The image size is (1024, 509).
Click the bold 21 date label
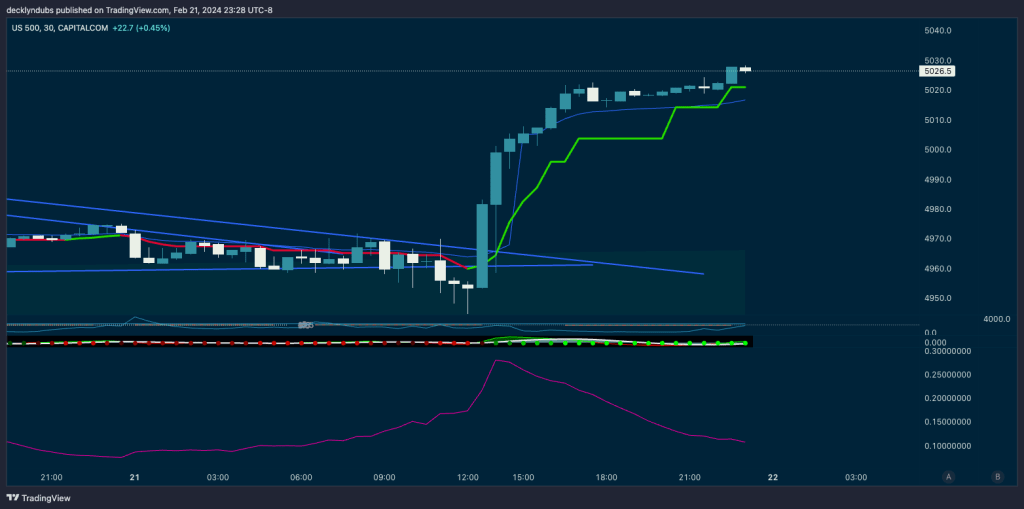[x=135, y=478]
